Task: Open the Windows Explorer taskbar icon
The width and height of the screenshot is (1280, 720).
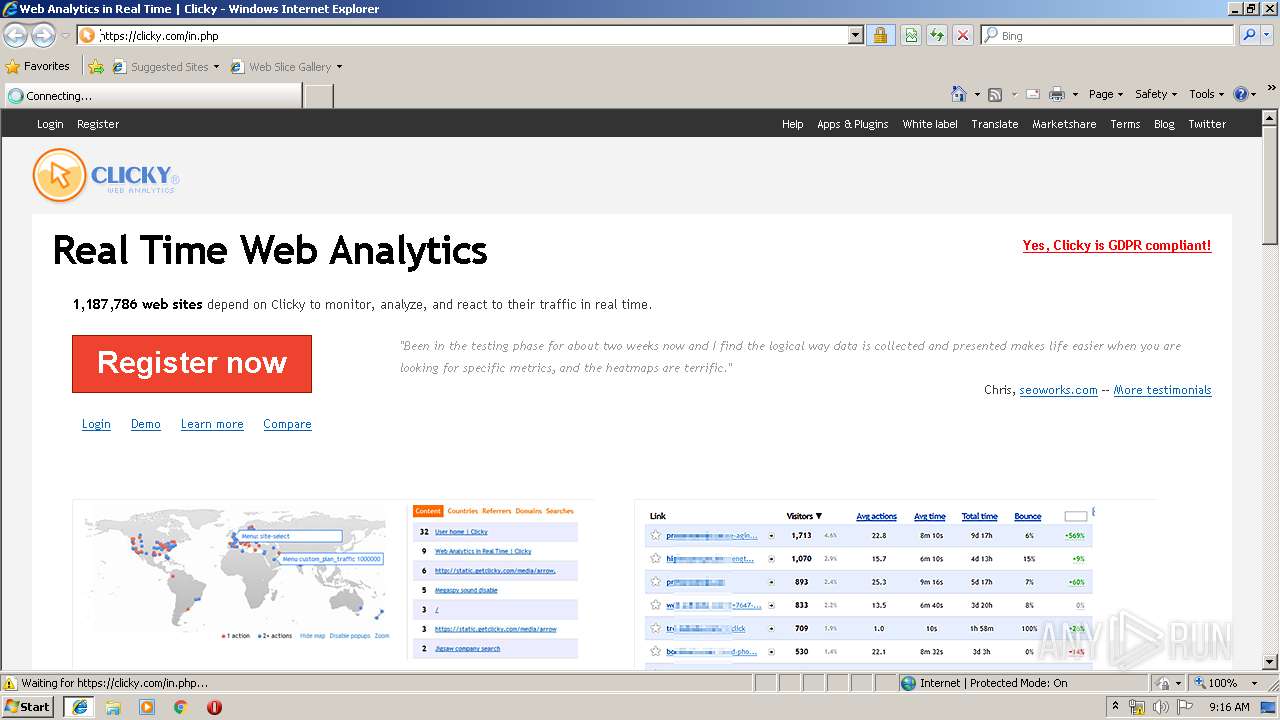Action: [x=113, y=707]
